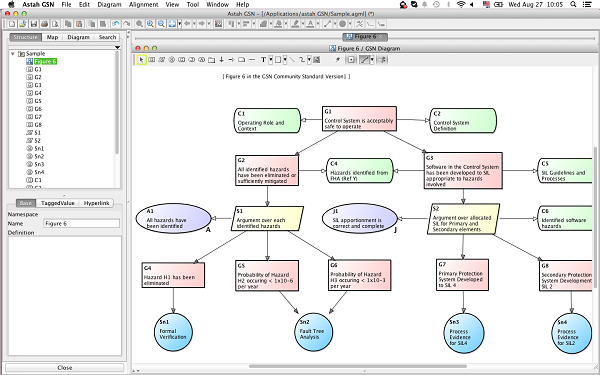This screenshot has width=600, height=375.
Task: Select the Note tool
Action: pyautogui.click(x=241, y=60)
